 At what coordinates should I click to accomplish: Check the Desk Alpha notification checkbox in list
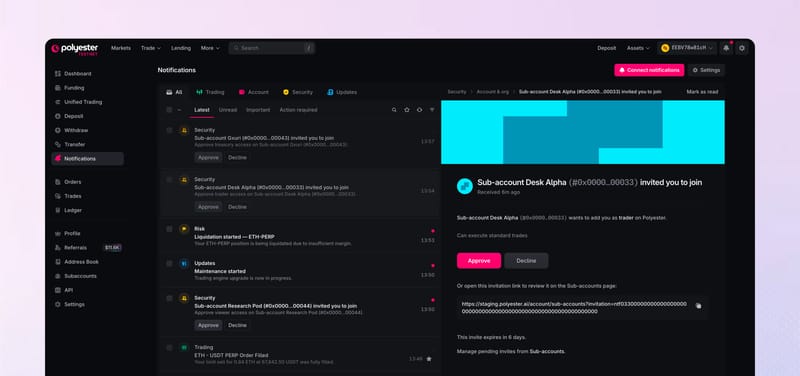pyautogui.click(x=169, y=180)
